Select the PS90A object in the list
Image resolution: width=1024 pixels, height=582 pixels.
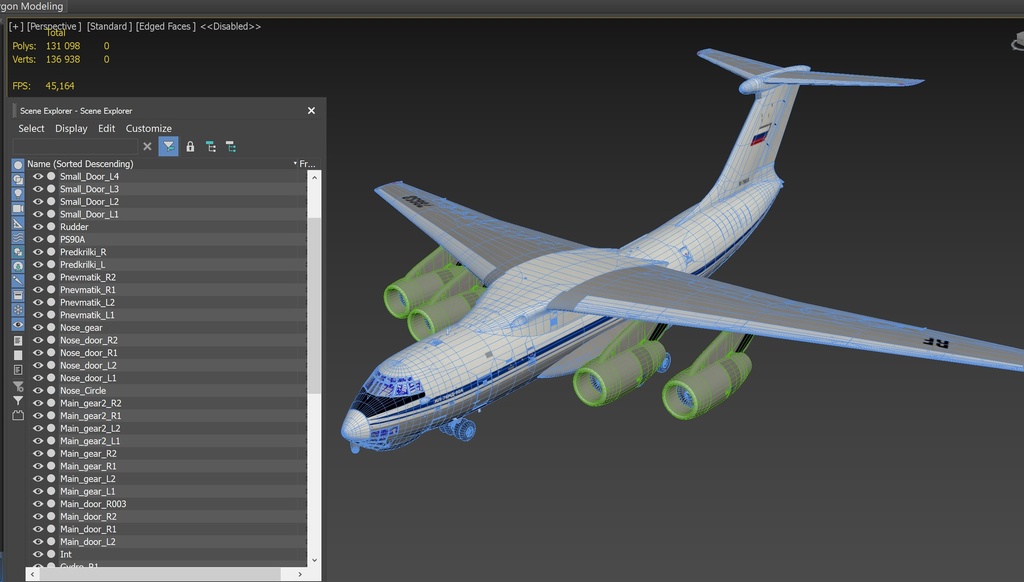click(72, 240)
